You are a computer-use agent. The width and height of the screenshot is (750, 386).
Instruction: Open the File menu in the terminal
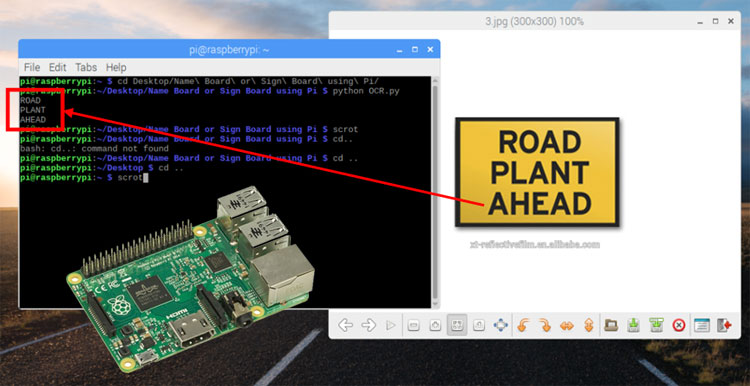(x=32, y=67)
